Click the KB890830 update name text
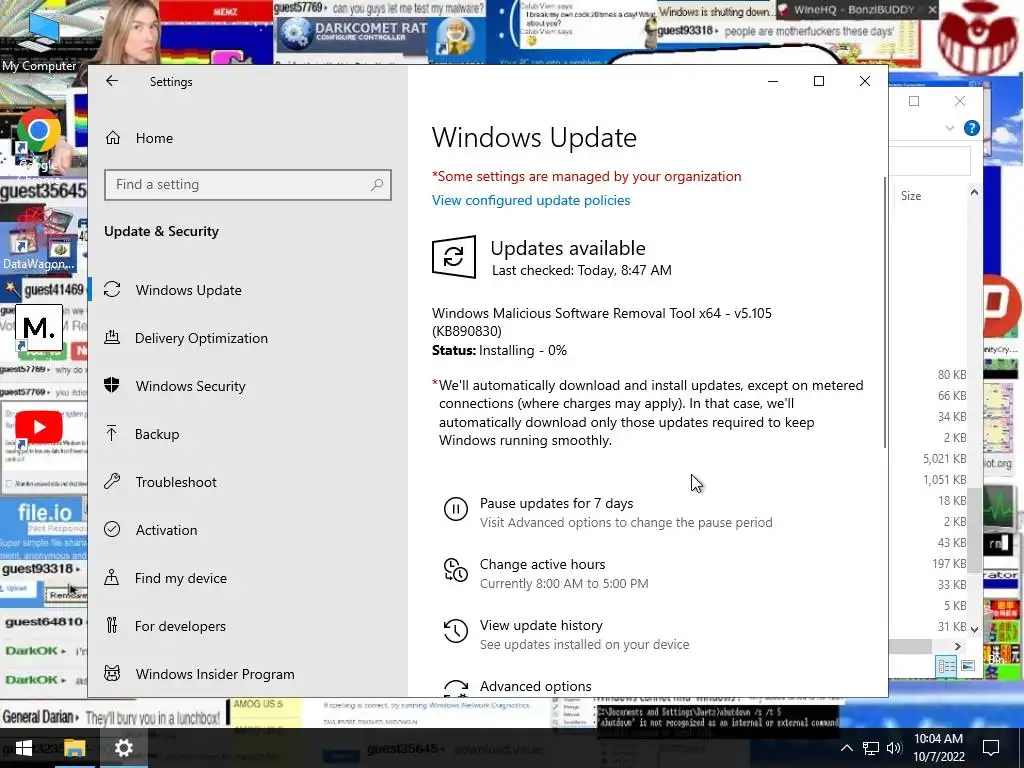The image size is (1024, 768). (601, 322)
